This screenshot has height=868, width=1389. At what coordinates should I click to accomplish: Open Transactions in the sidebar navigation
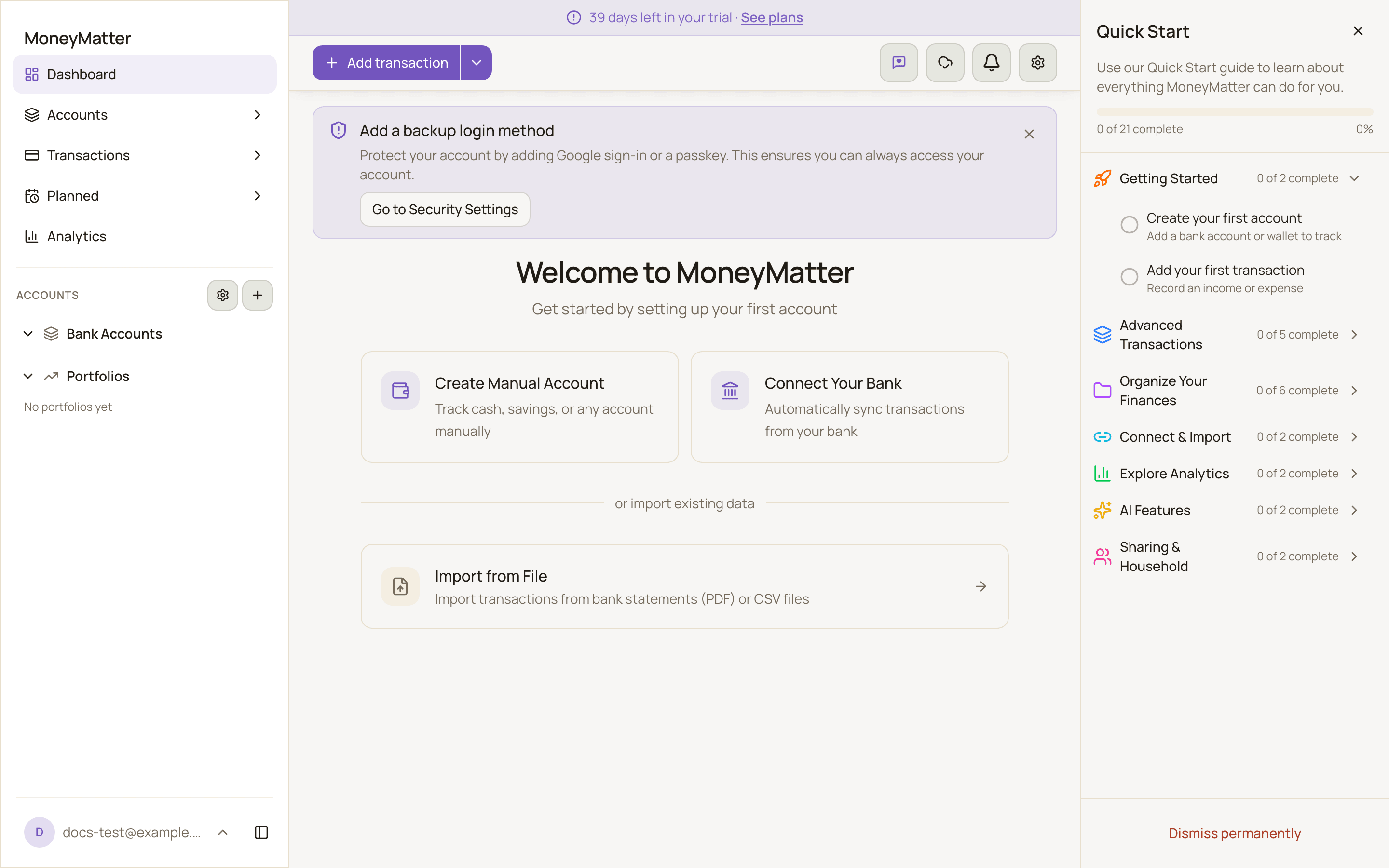coord(145,155)
